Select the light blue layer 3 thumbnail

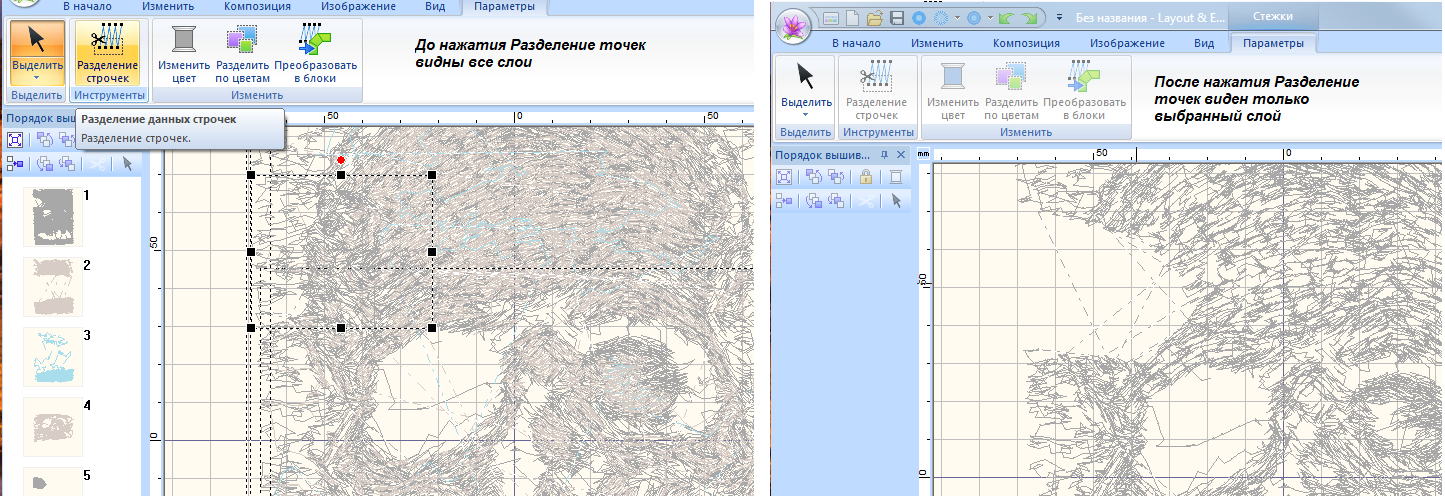53,356
